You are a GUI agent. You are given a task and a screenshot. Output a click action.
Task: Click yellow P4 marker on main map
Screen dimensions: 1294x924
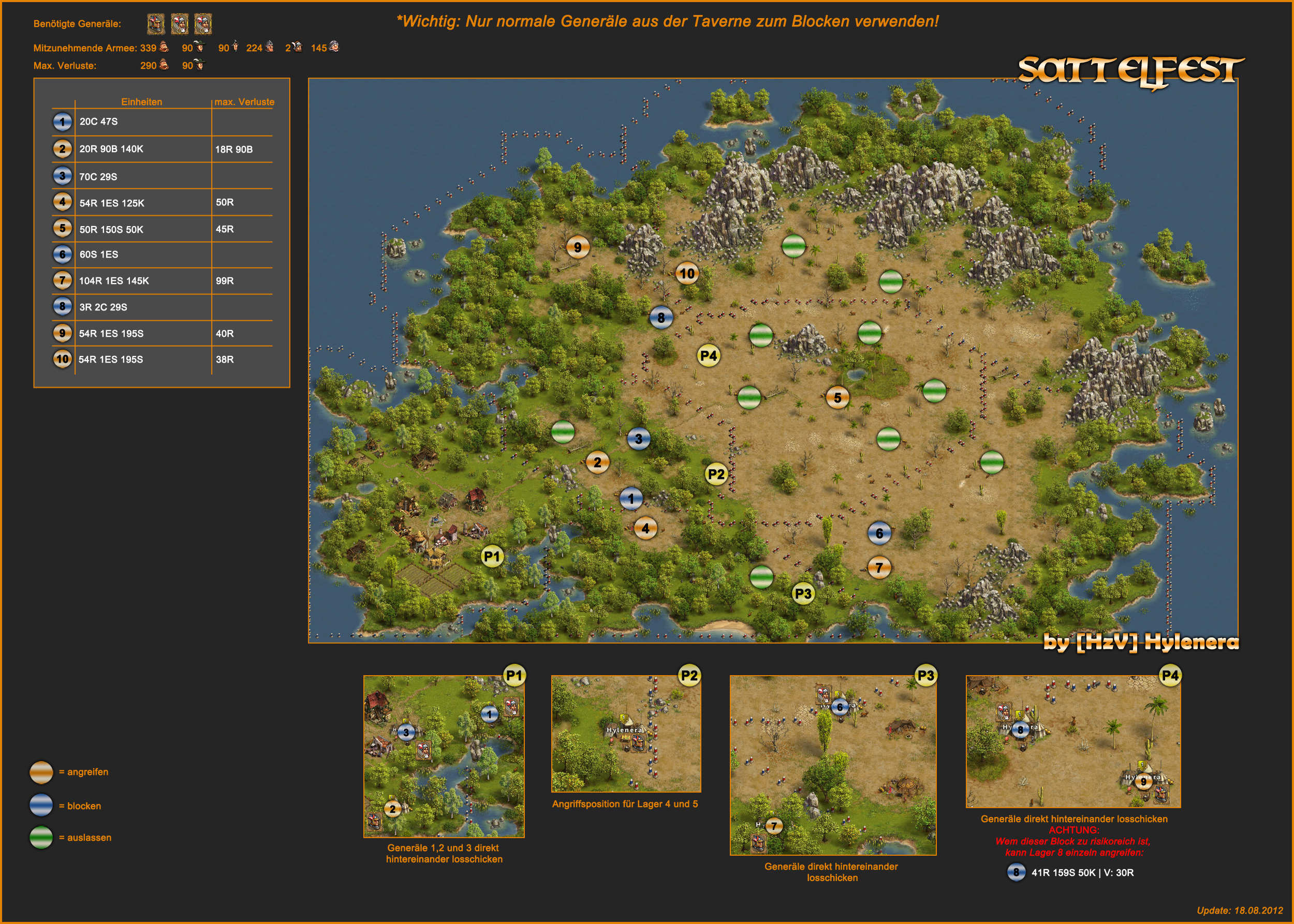click(x=709, y=356)
